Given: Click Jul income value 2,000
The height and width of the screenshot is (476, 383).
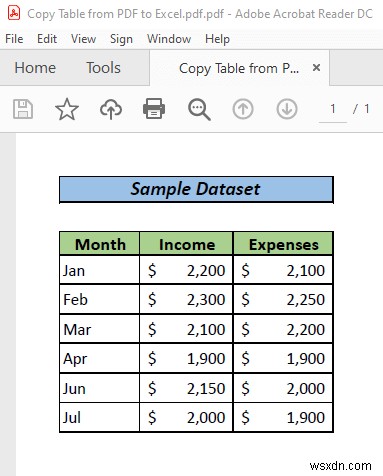Looking at the screenshot, I should [206, 417].
